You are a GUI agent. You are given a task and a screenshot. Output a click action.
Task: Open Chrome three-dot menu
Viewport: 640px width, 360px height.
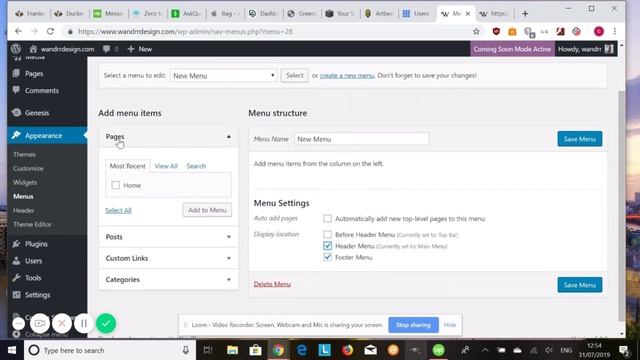615,31
